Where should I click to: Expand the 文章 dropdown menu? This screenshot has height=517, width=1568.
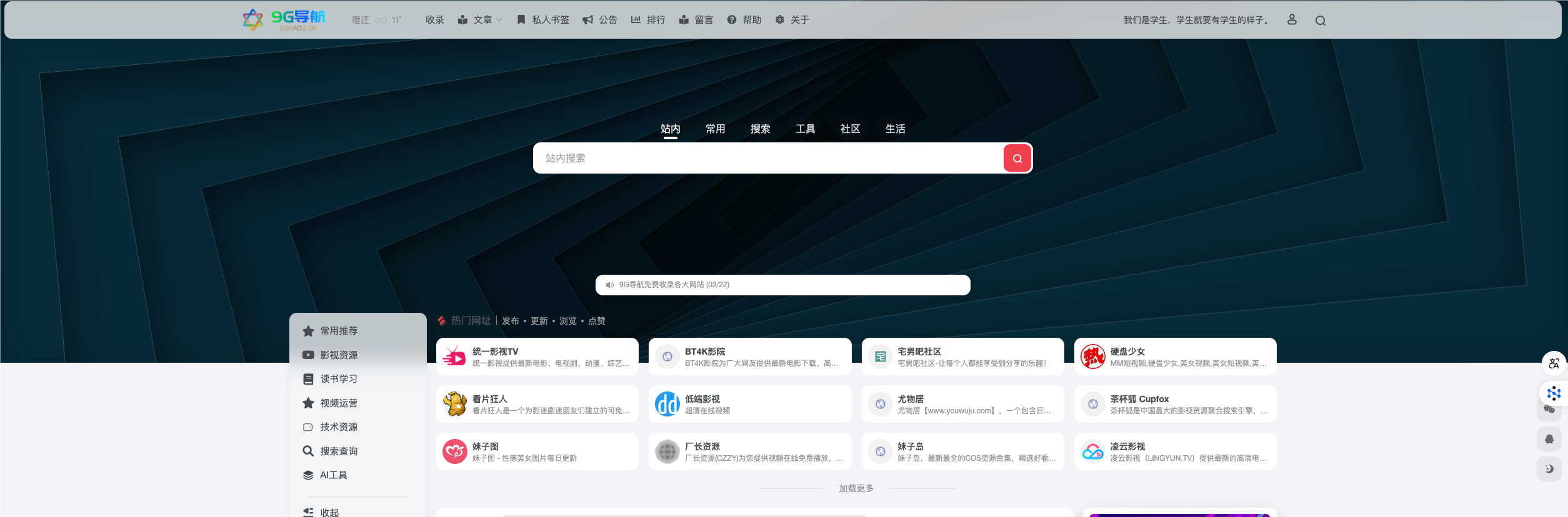click(480, 20)
